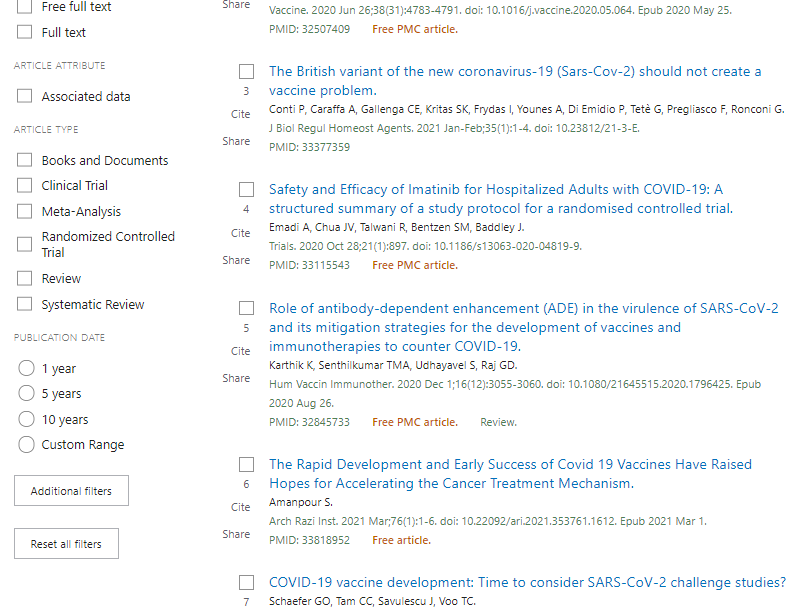Screen dimensions: 812x612
Task: Click the J Biol Regul Homeost Agents citation
Action: tap(454, 128)
